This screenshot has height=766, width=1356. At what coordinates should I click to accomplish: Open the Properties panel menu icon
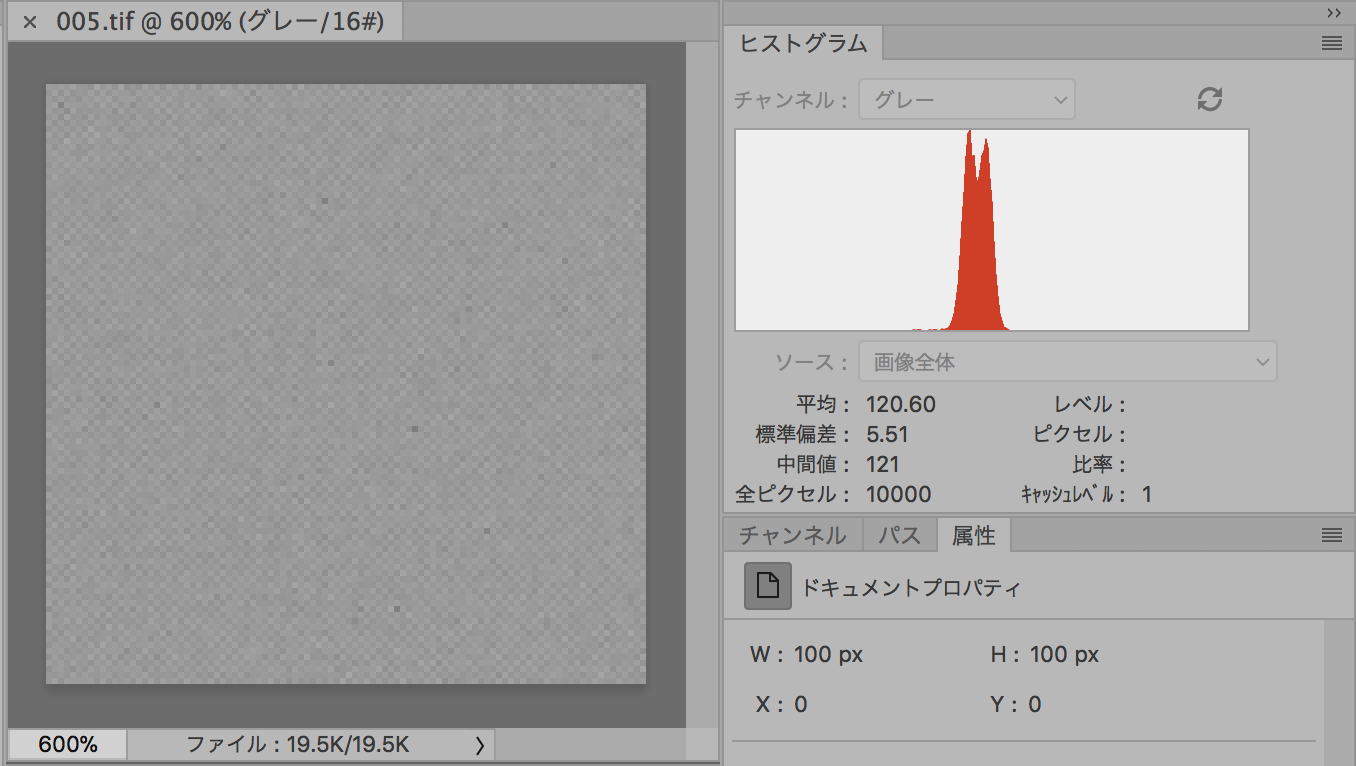1331,535
